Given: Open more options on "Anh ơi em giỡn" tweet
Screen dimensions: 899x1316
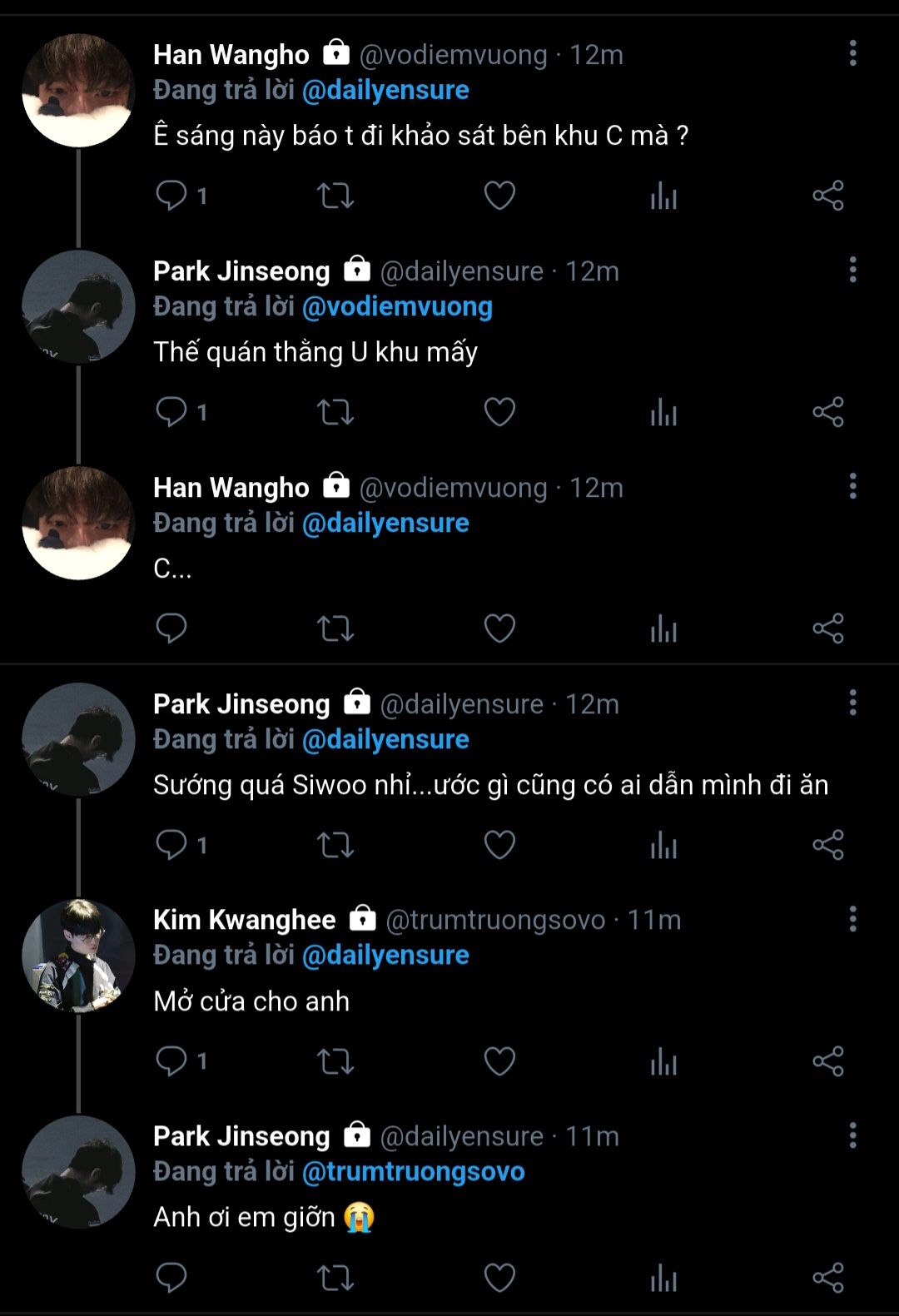Looking at the screenshot, I should tap(852, 1135).
